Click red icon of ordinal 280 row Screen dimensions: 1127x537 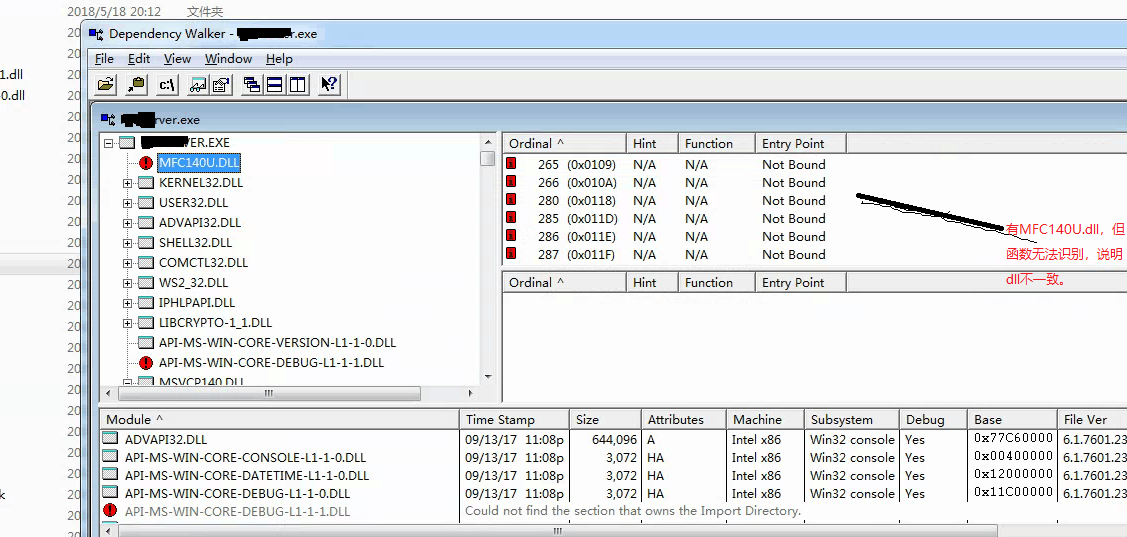tap(512, 200)
